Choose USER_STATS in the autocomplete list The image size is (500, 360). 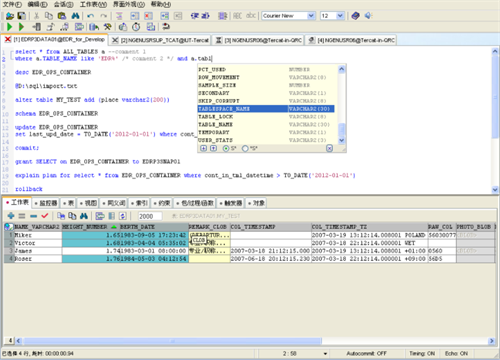266,140
